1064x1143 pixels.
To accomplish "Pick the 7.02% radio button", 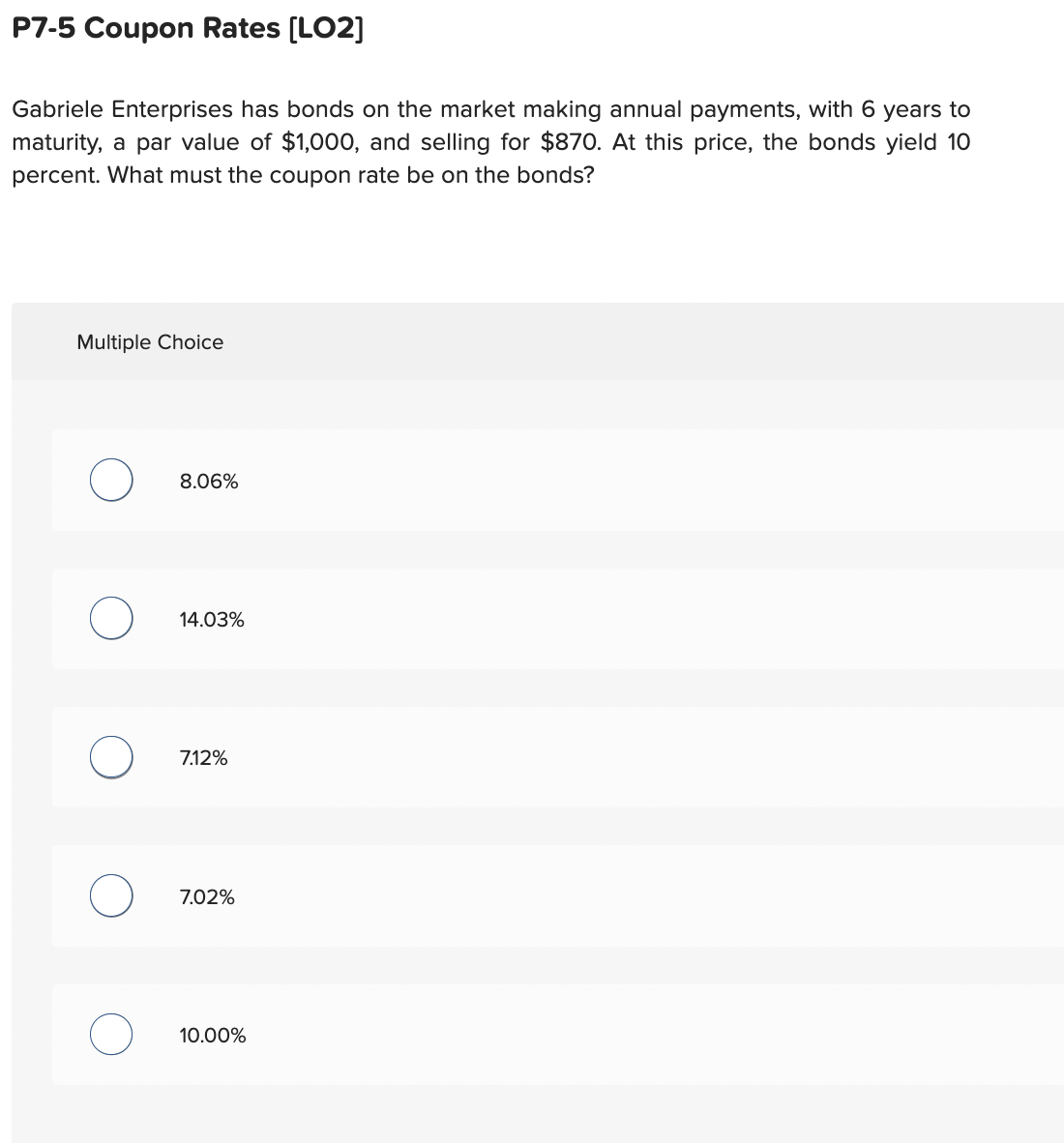I will pos(111,896).
